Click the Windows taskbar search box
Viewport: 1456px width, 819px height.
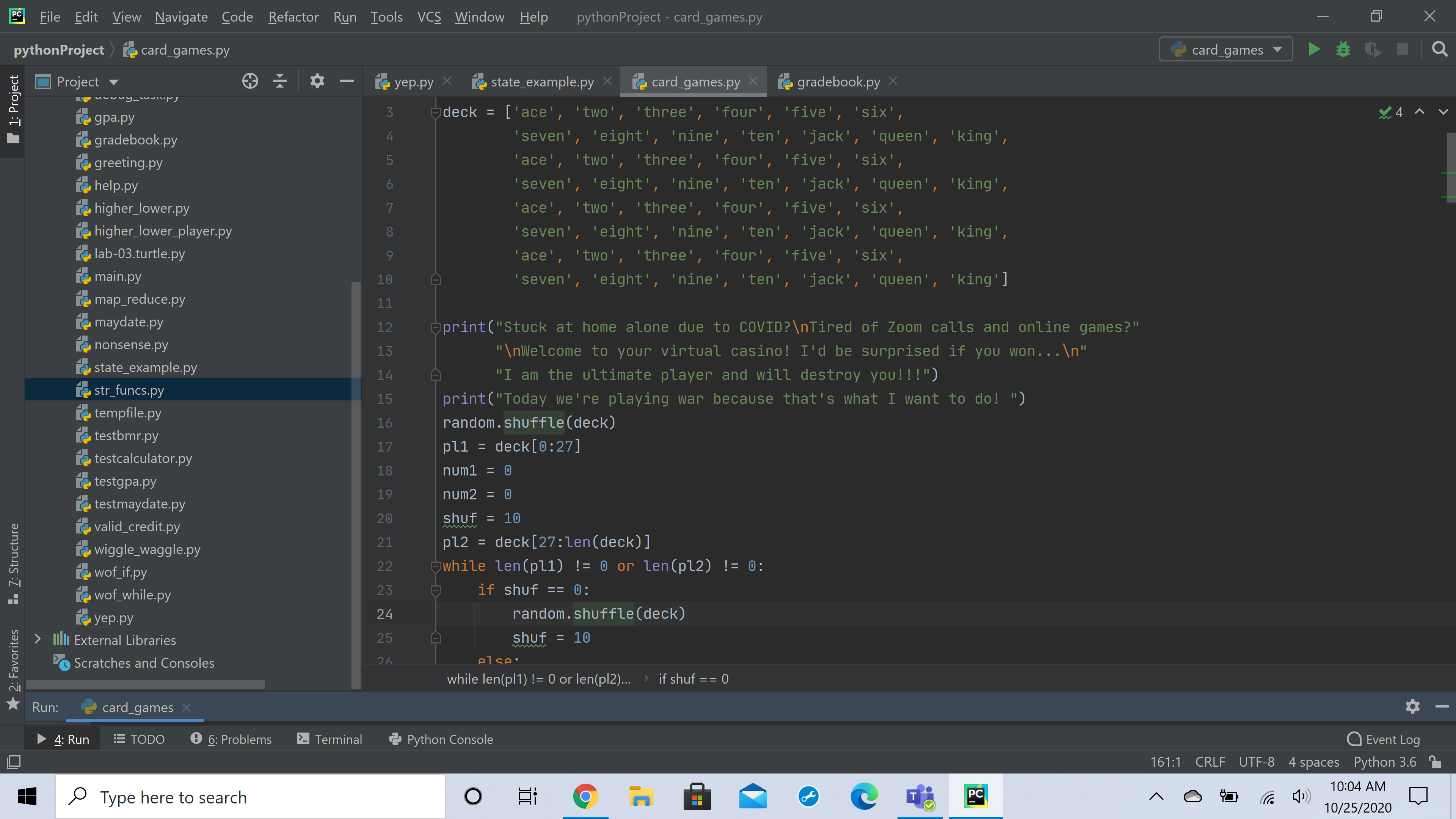(x=250, y=797)
